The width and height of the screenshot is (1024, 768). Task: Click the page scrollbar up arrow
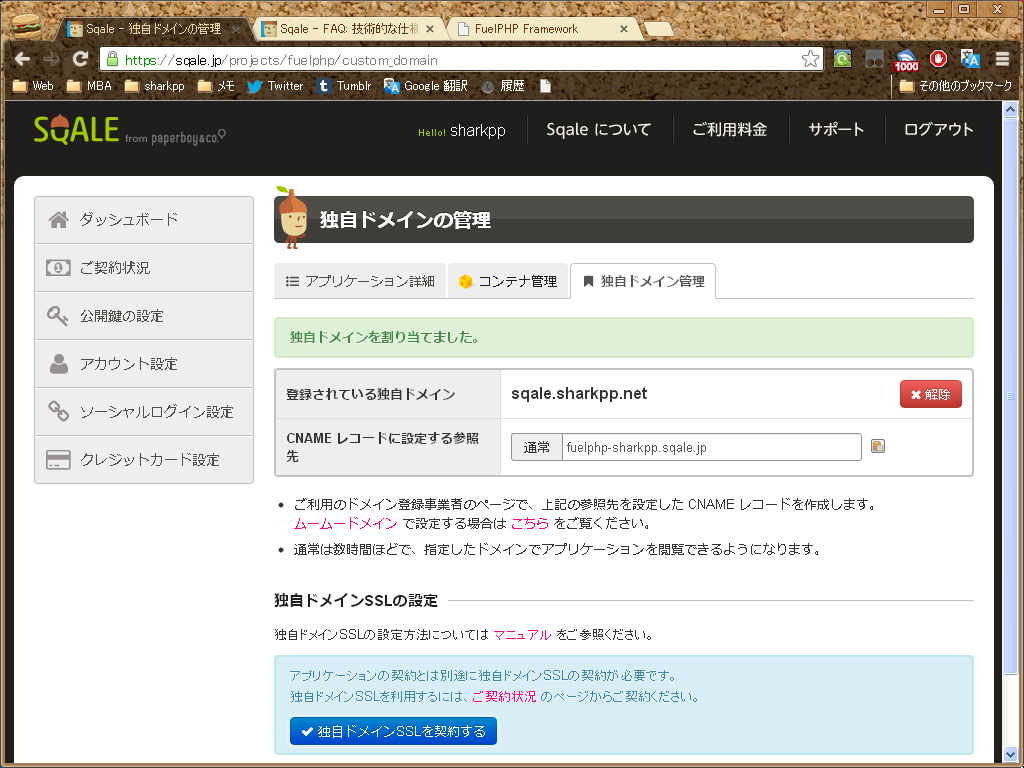pyautogui.click(x=1010, y=109)
